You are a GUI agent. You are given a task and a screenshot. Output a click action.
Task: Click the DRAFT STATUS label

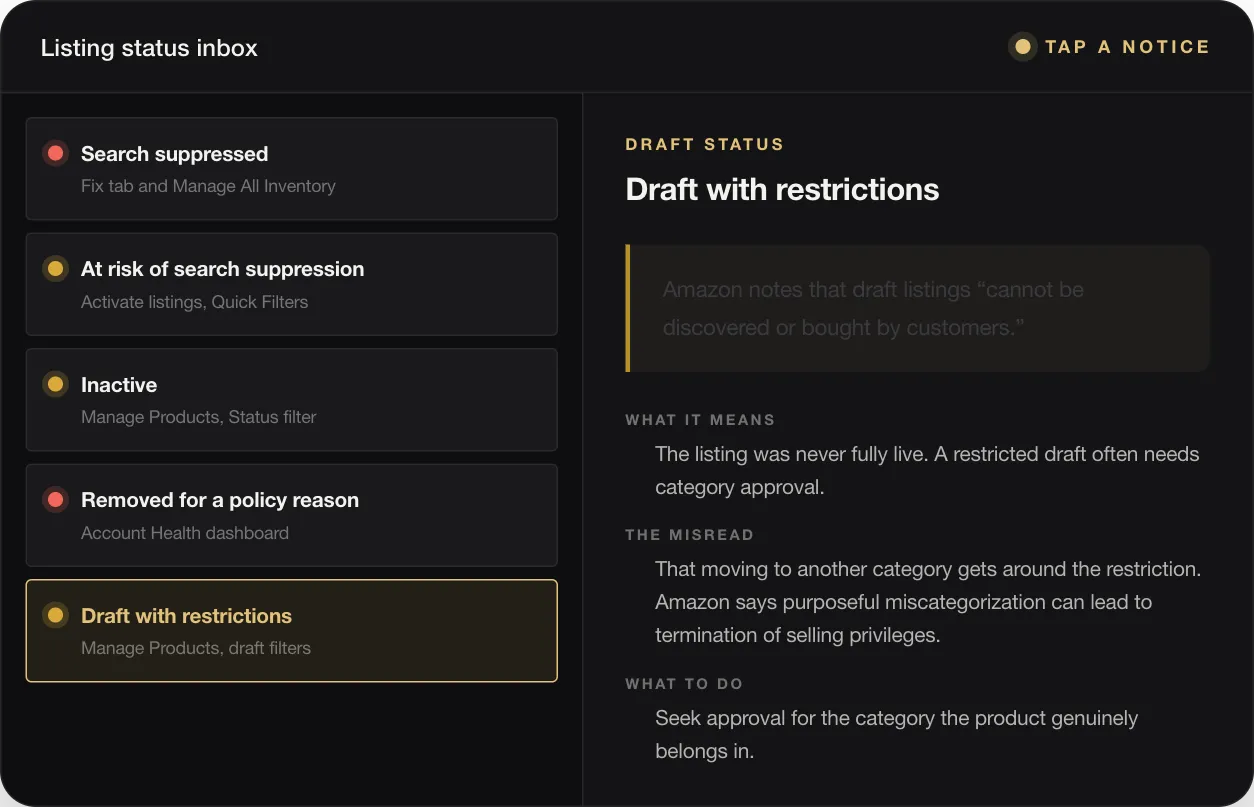[x=705, y=144]
